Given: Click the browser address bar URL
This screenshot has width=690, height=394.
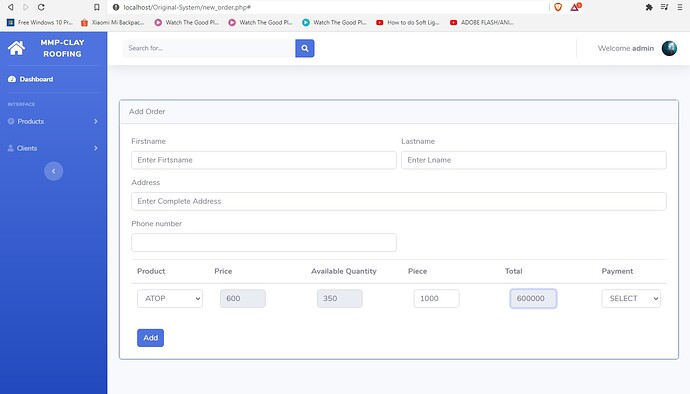Looking at the screenshot, I should pos(187,7).
